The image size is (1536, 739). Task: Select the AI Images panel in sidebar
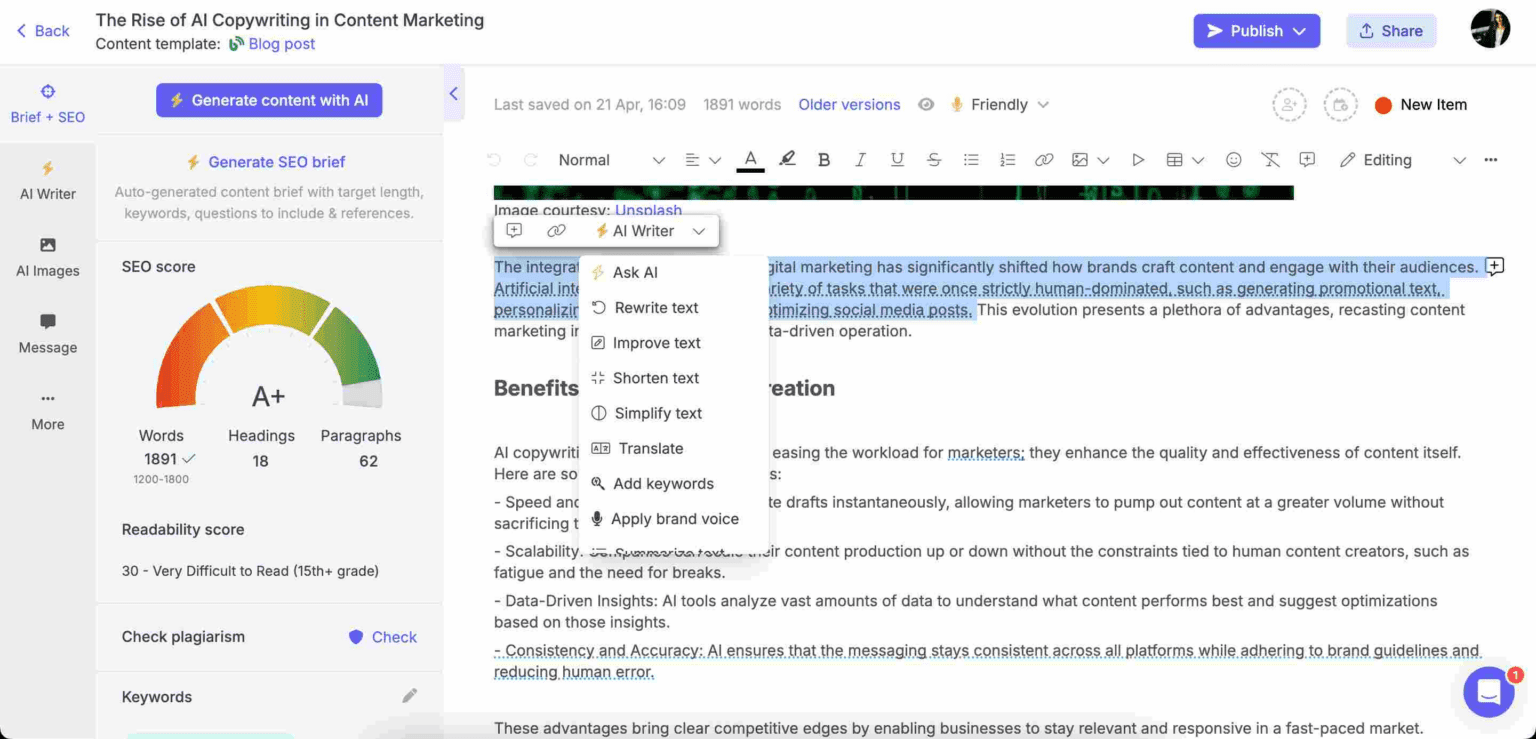tap(47, 257)
